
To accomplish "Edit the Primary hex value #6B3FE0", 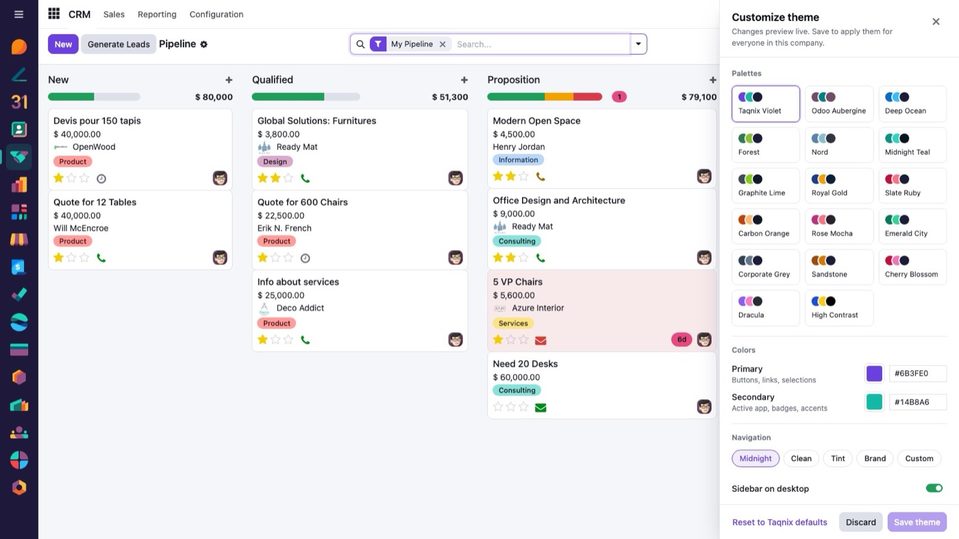I will click(x=917, y=373).
